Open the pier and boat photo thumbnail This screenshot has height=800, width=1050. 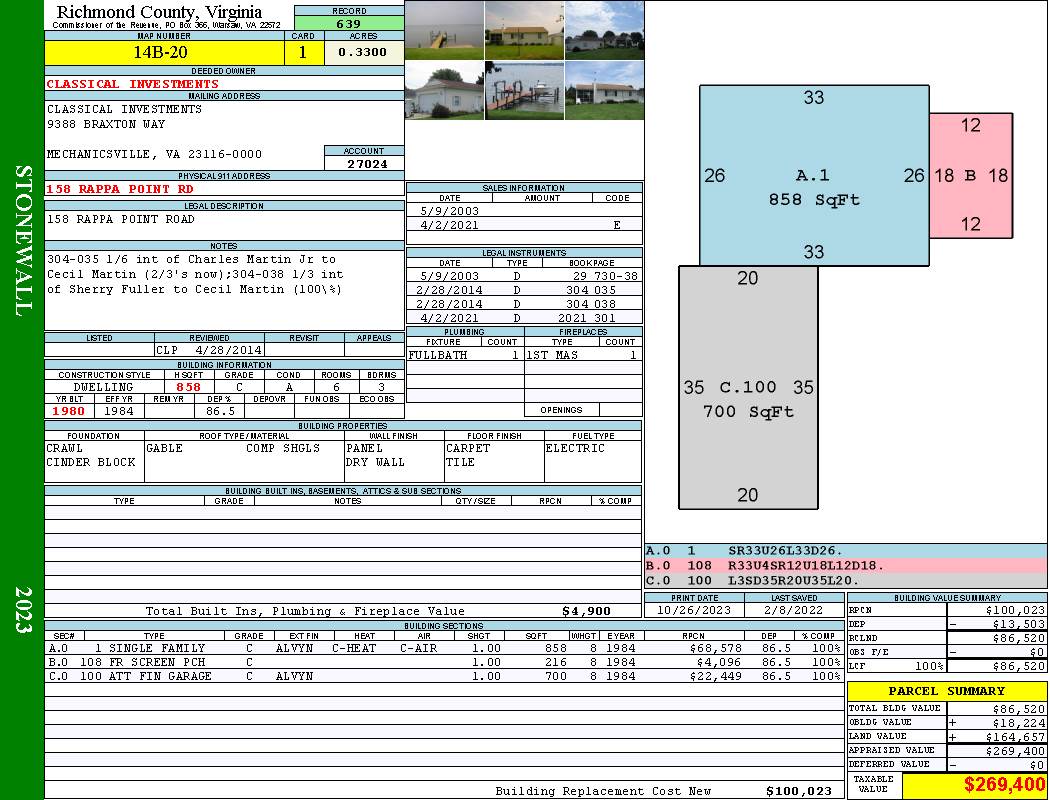tap(524, 91)
